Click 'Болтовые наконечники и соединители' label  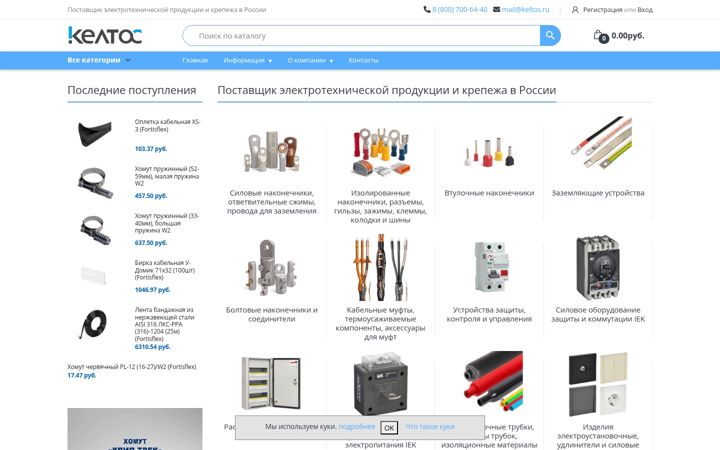(271, 315)
